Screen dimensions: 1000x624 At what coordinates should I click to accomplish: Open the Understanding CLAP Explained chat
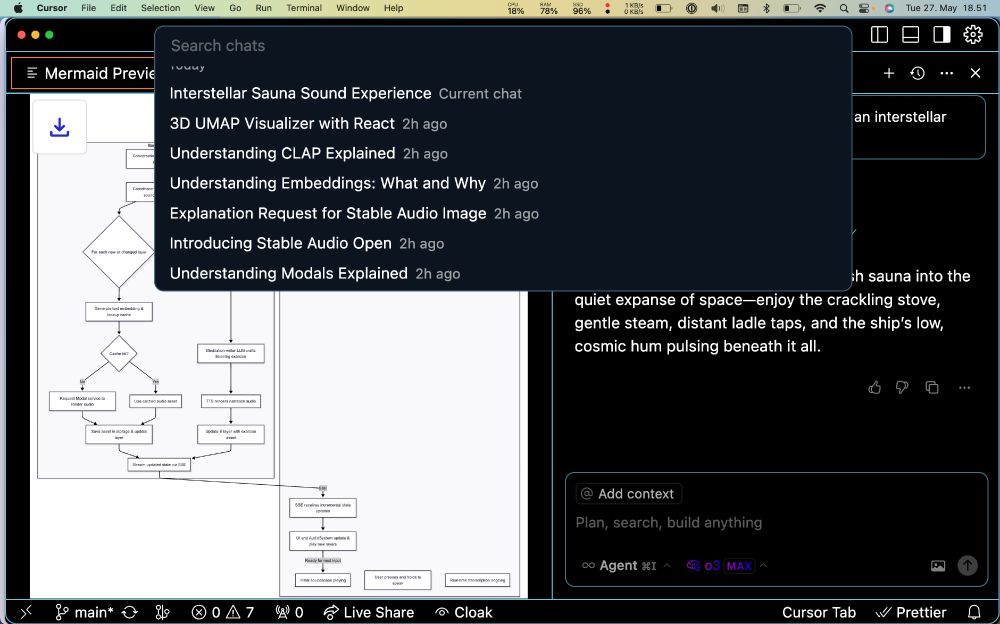(503, 153)
